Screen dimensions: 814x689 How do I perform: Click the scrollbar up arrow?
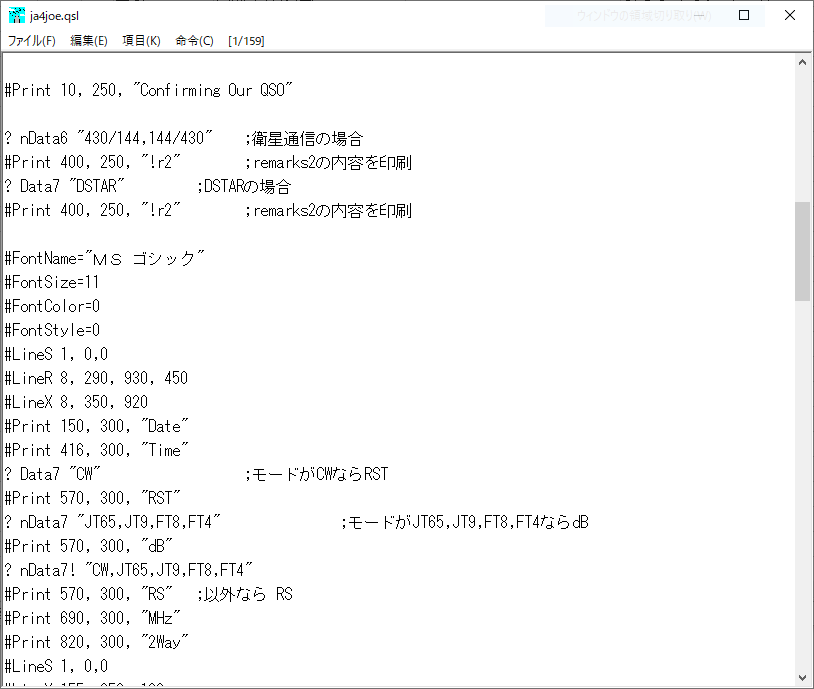802,63
